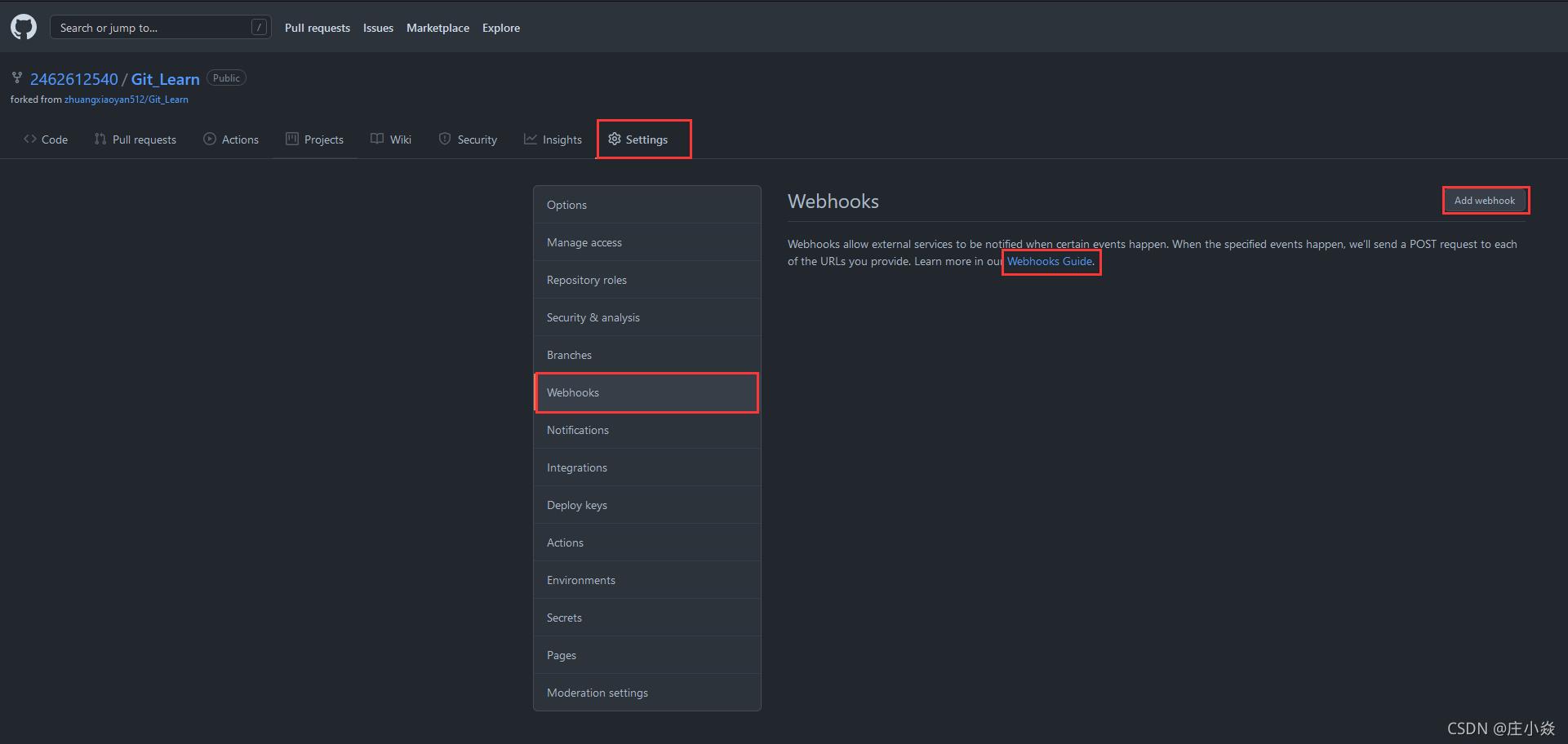
Task: Switch to the repository Security tab
Action: click(468, 139)
